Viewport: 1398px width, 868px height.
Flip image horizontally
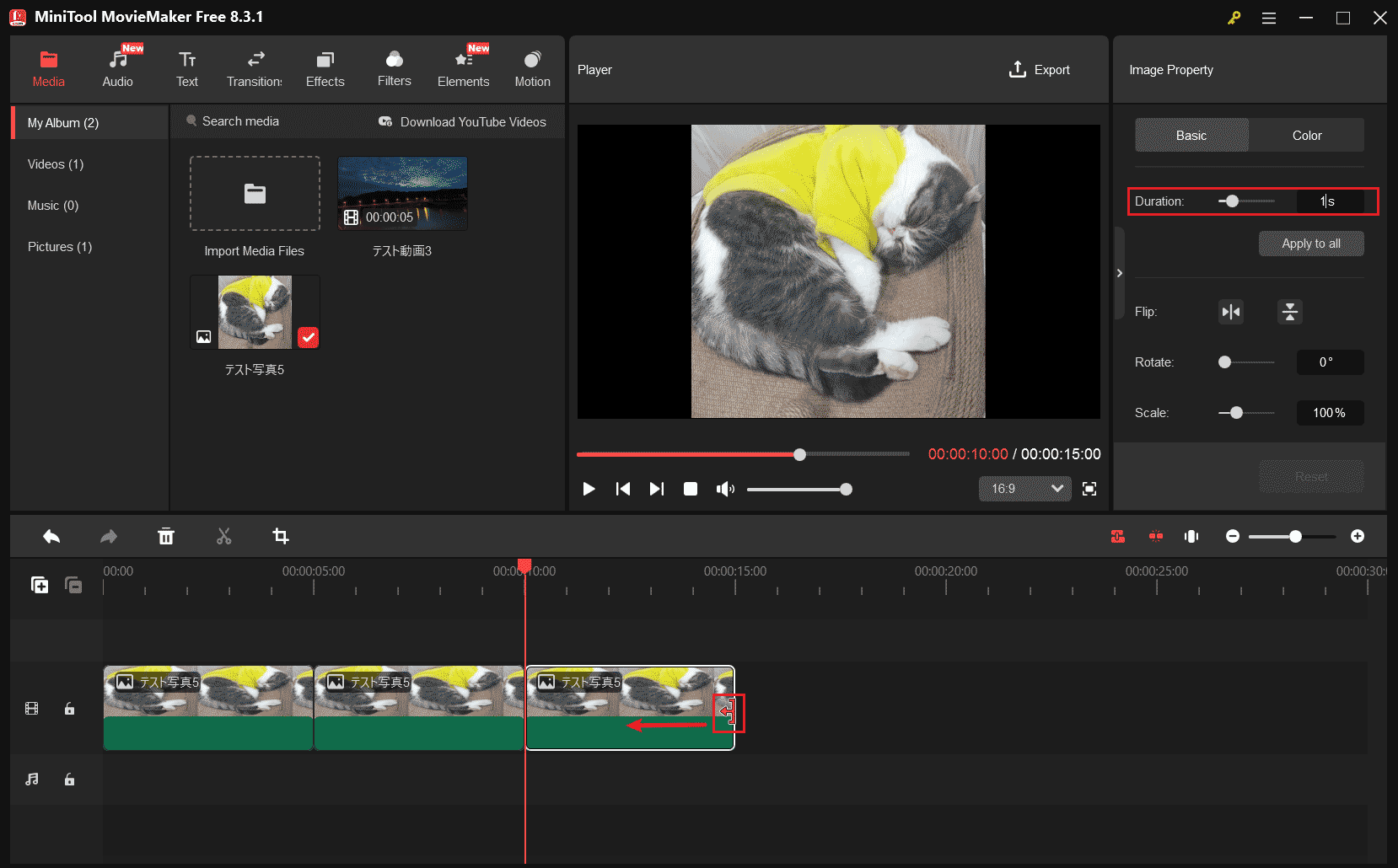(x=1231, y=312)
